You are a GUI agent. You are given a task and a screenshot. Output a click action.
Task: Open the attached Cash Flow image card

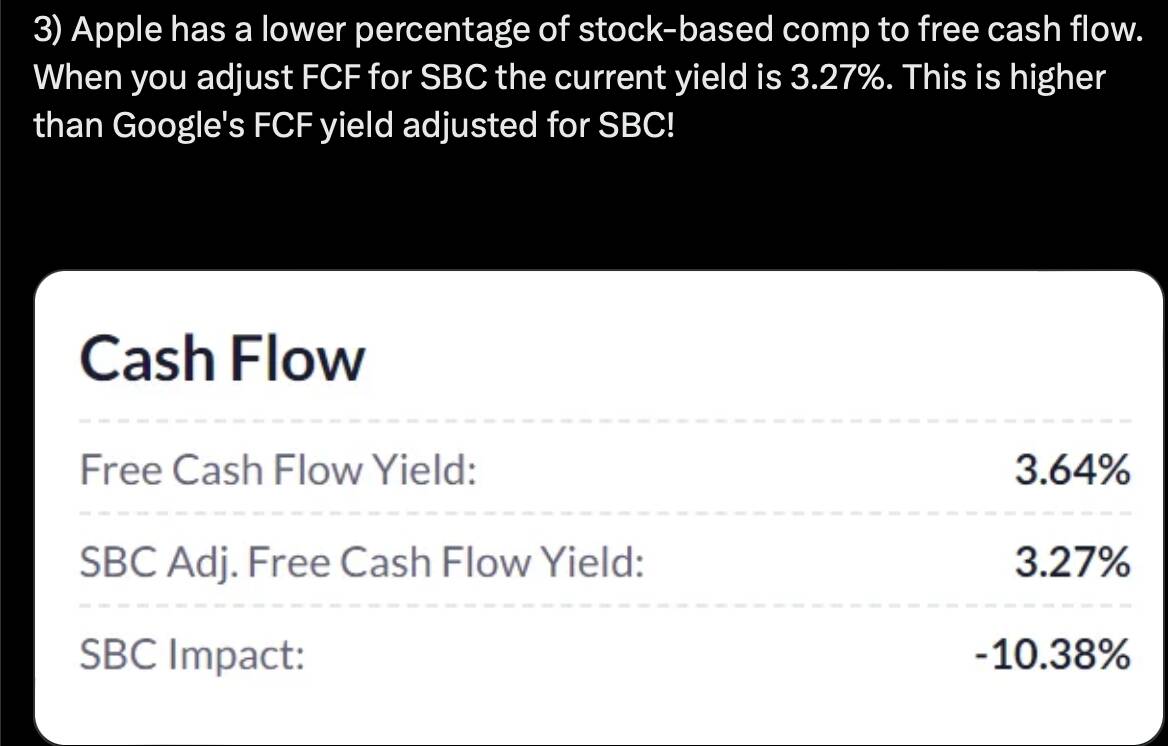(x=599, y=508)
